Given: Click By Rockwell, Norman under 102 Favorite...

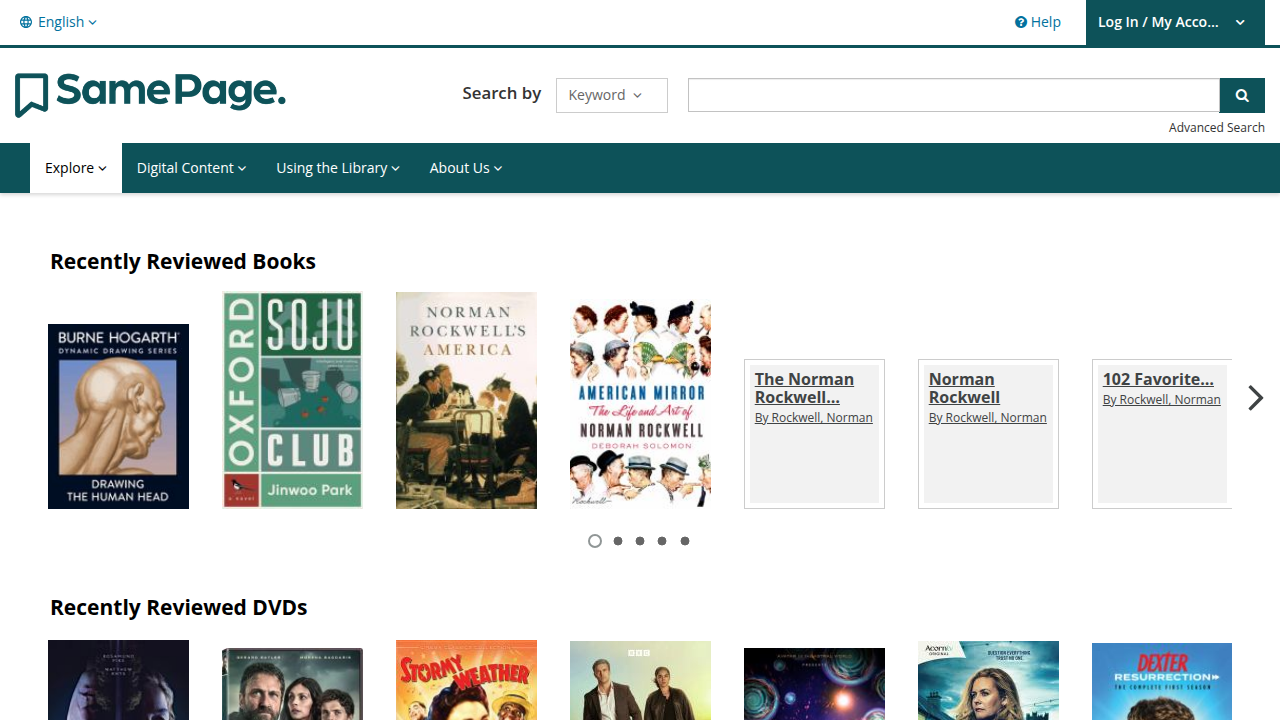Looking at the screenshot, I should coord(1162,400).
